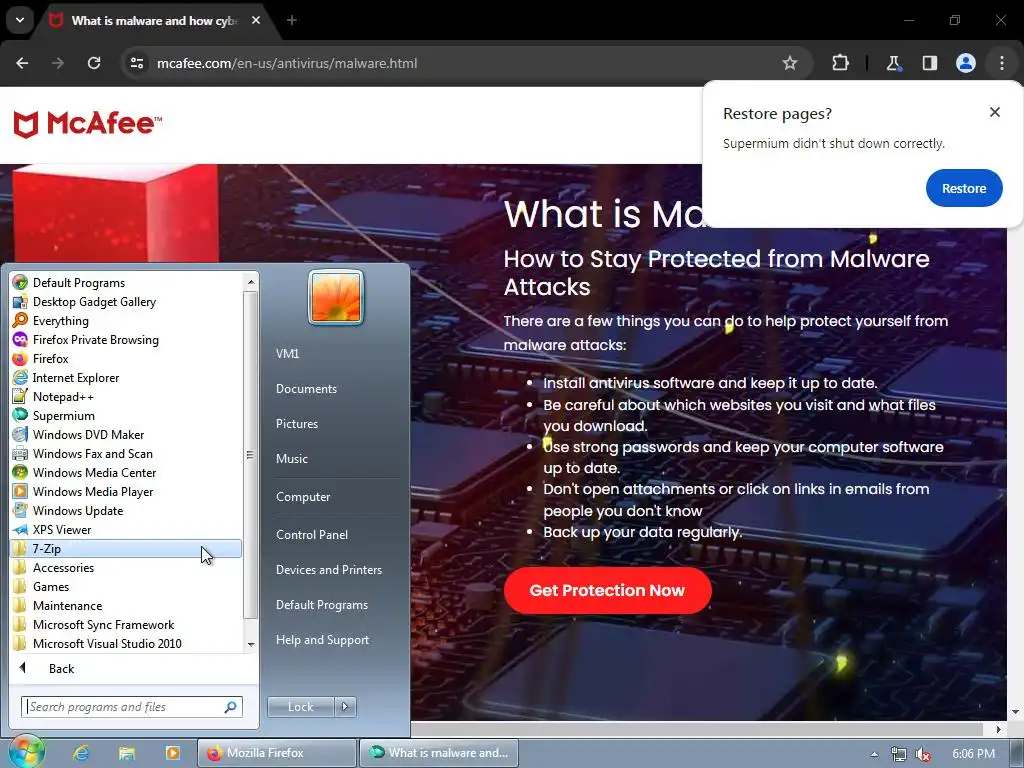This screenshot has height=768, width=1024.
Task: Launch Notepad++
Action: (126, 396)
